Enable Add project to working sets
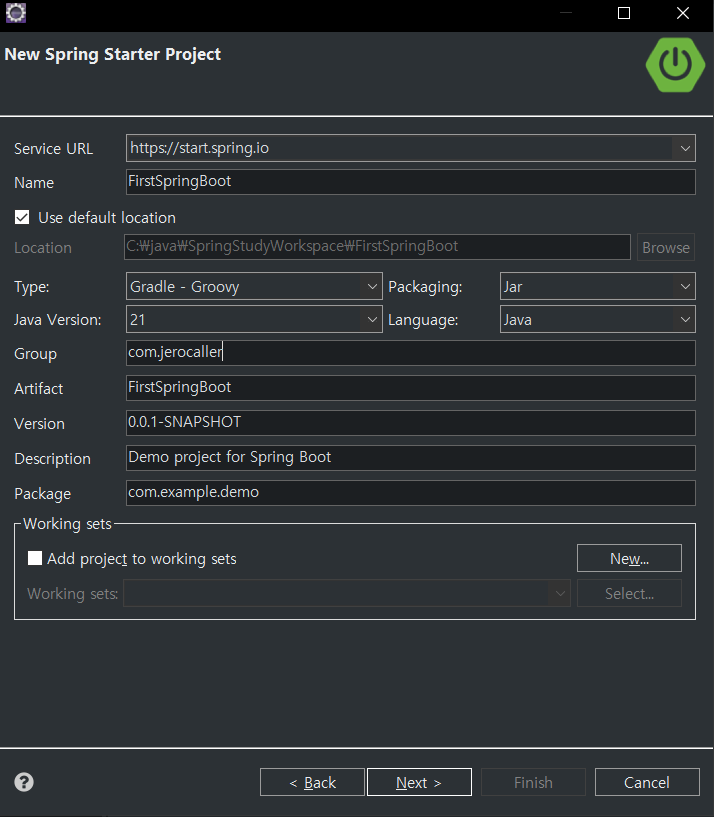The width and height of the screenshot is (714, 817). tap(35, 559)
